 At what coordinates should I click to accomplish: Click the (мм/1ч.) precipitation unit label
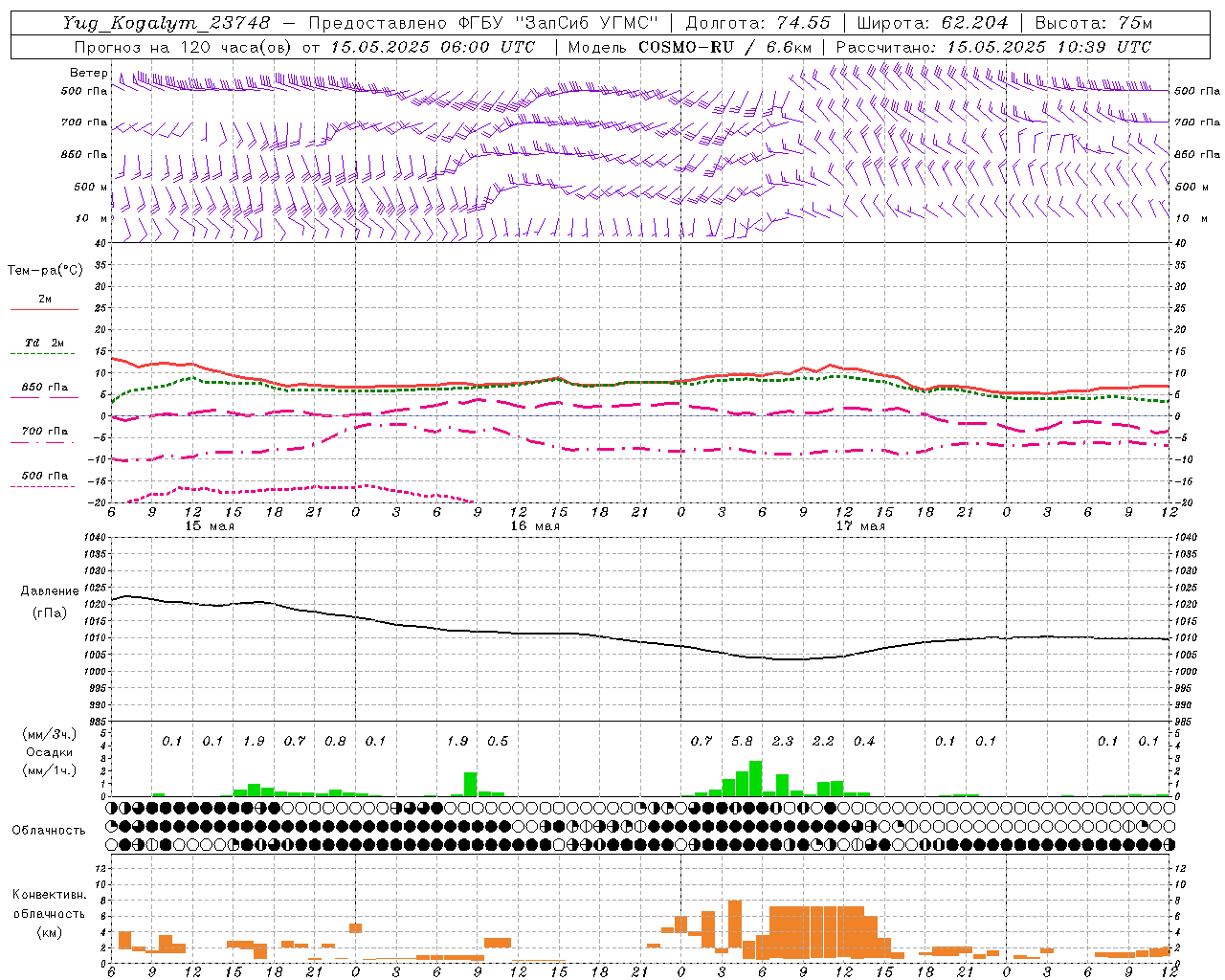51,770
